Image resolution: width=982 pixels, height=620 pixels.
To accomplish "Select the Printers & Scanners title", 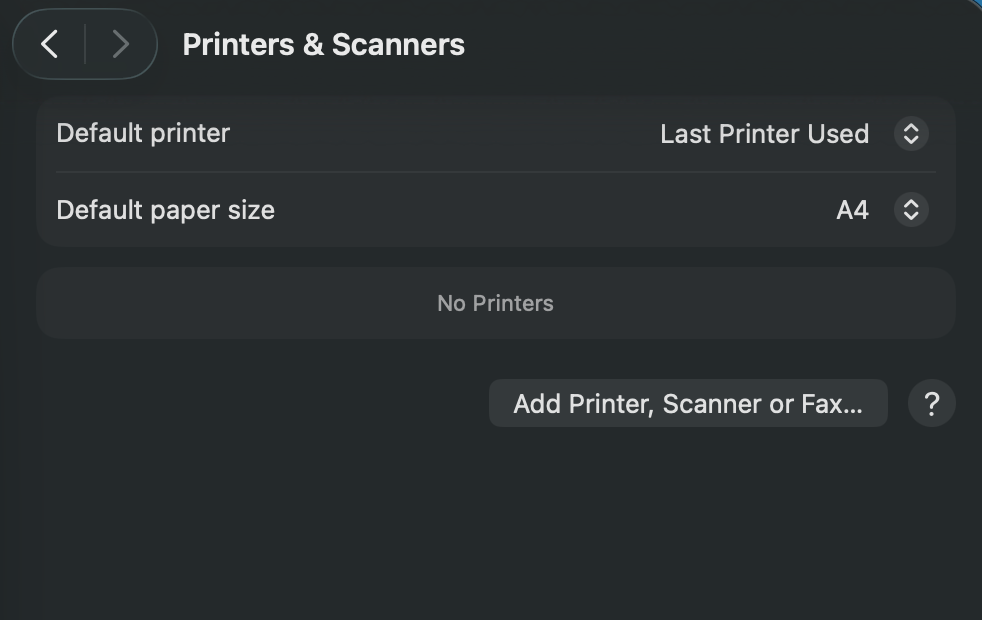I will click(322, 44).
